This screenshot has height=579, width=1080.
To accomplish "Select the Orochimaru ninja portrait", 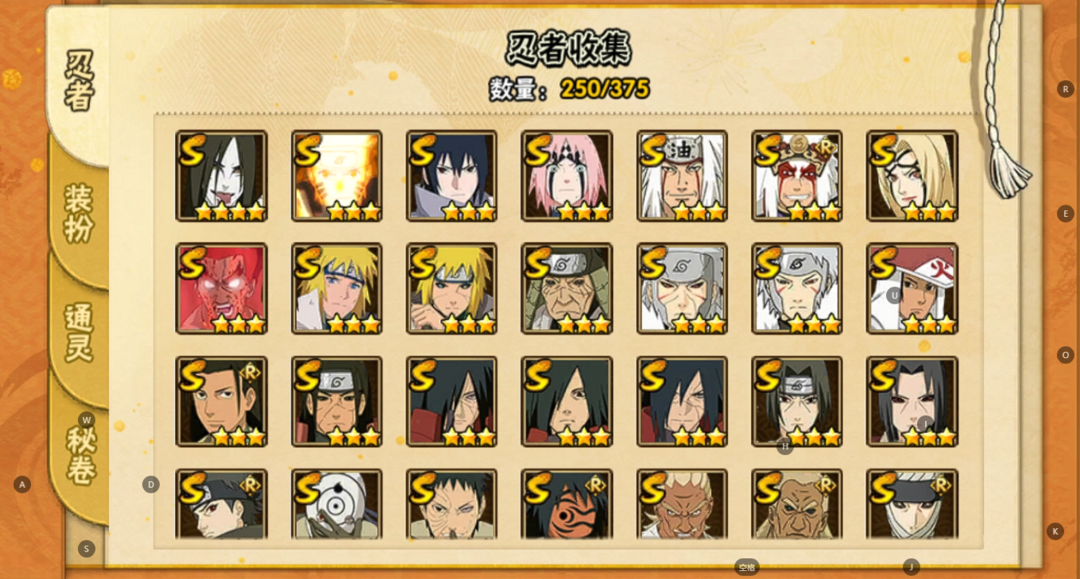I will [221, 176].
